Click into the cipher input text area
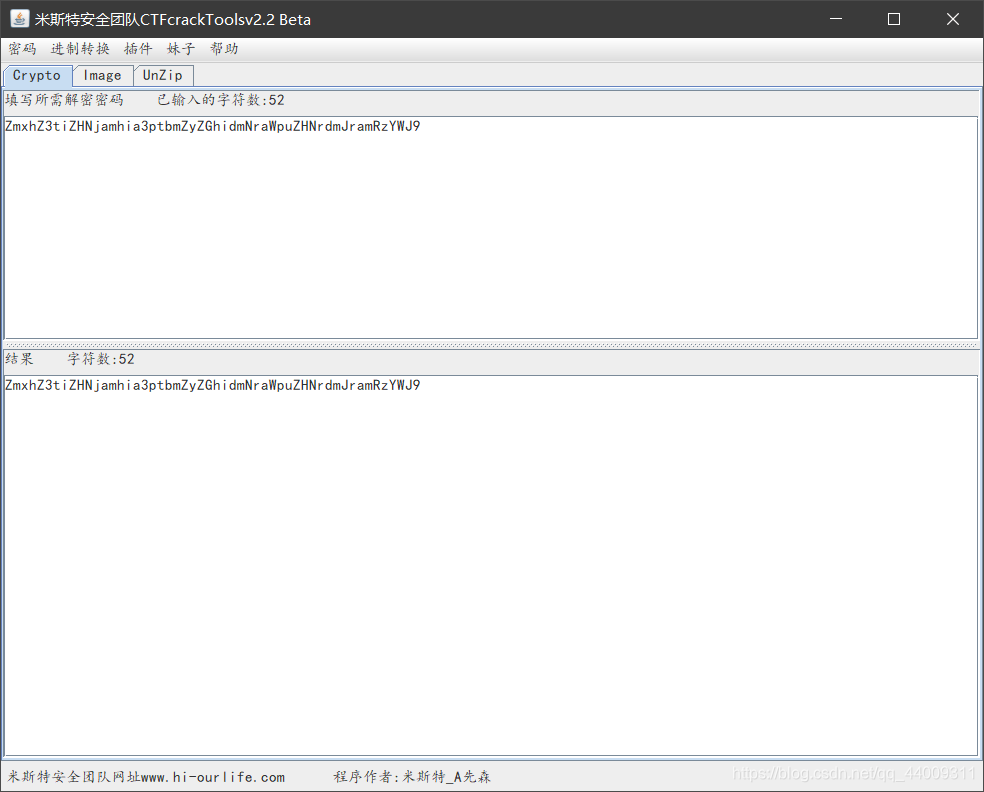Image resolution: width=984 pixels, height=792 pixels. tap(491, 227)
